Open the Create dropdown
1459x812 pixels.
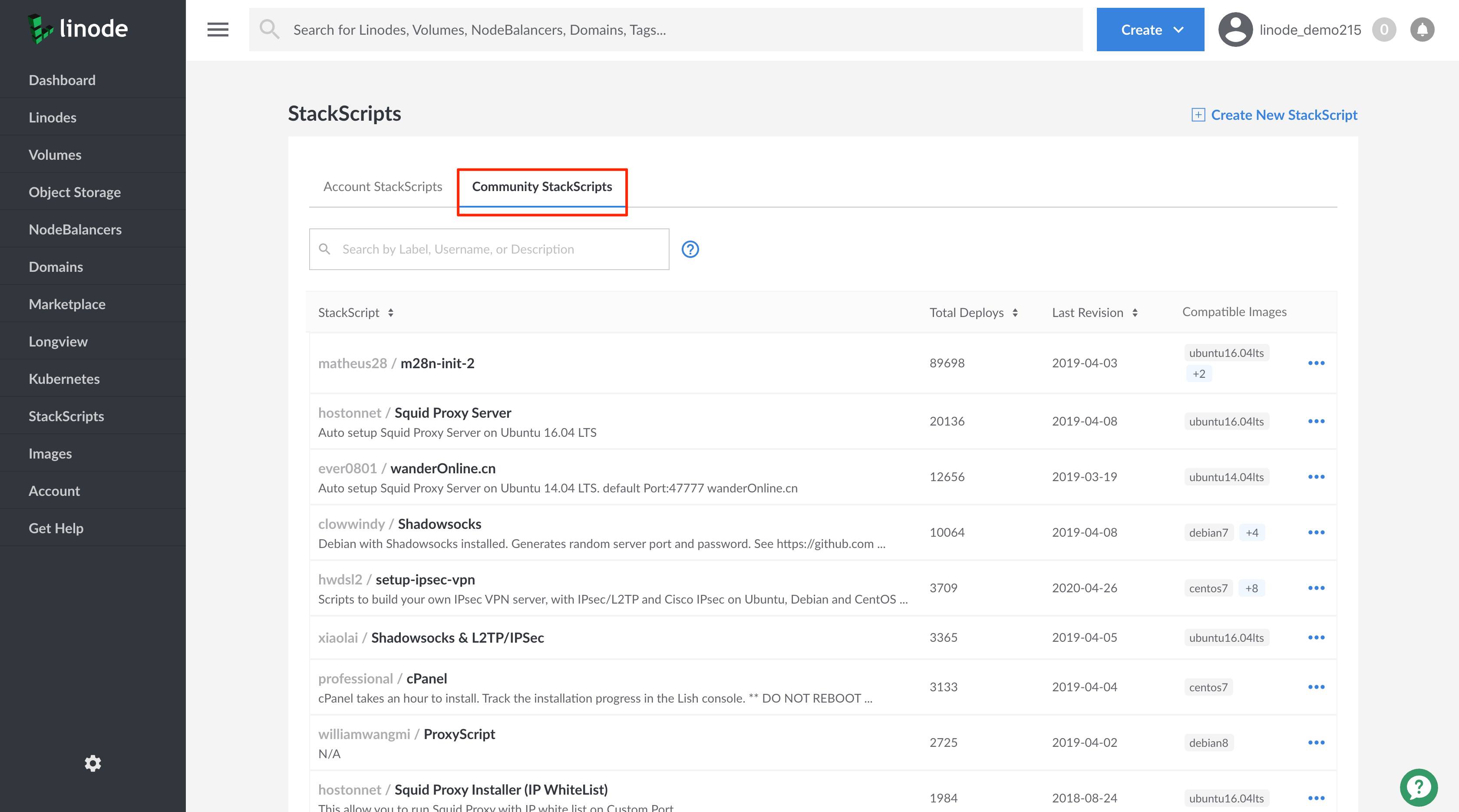pyautogui.click(x=1149, y=30)
